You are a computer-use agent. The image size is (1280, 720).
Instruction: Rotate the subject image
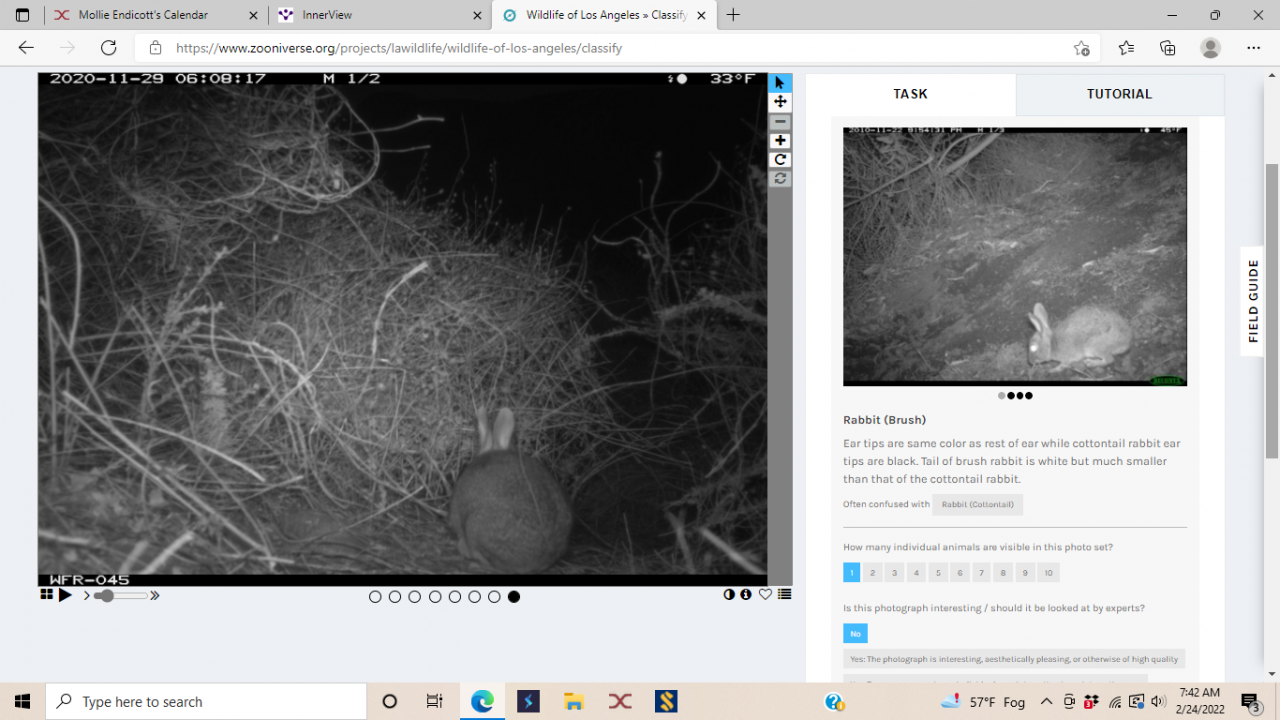[780, 160]
